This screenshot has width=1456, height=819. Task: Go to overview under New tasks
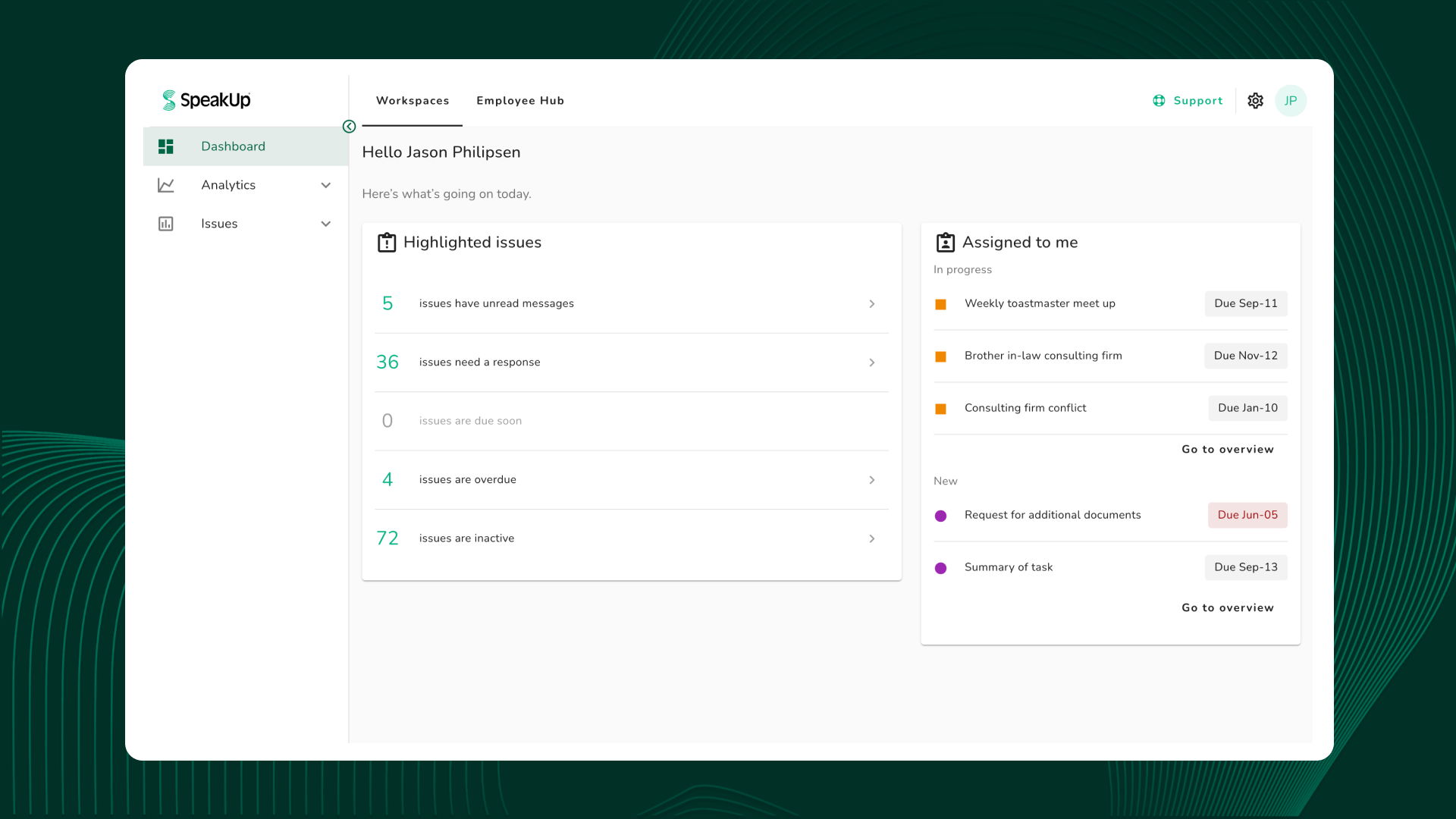pos(1227,608)
